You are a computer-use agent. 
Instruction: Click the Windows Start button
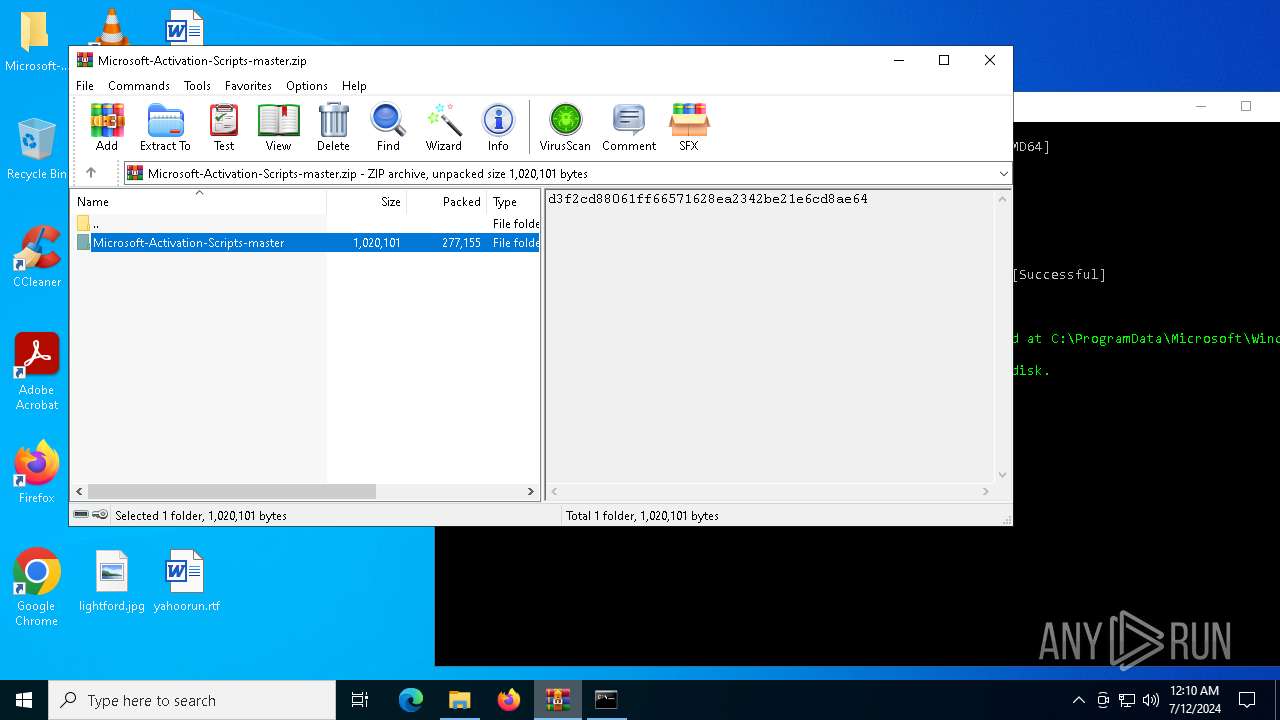point(24,700)
